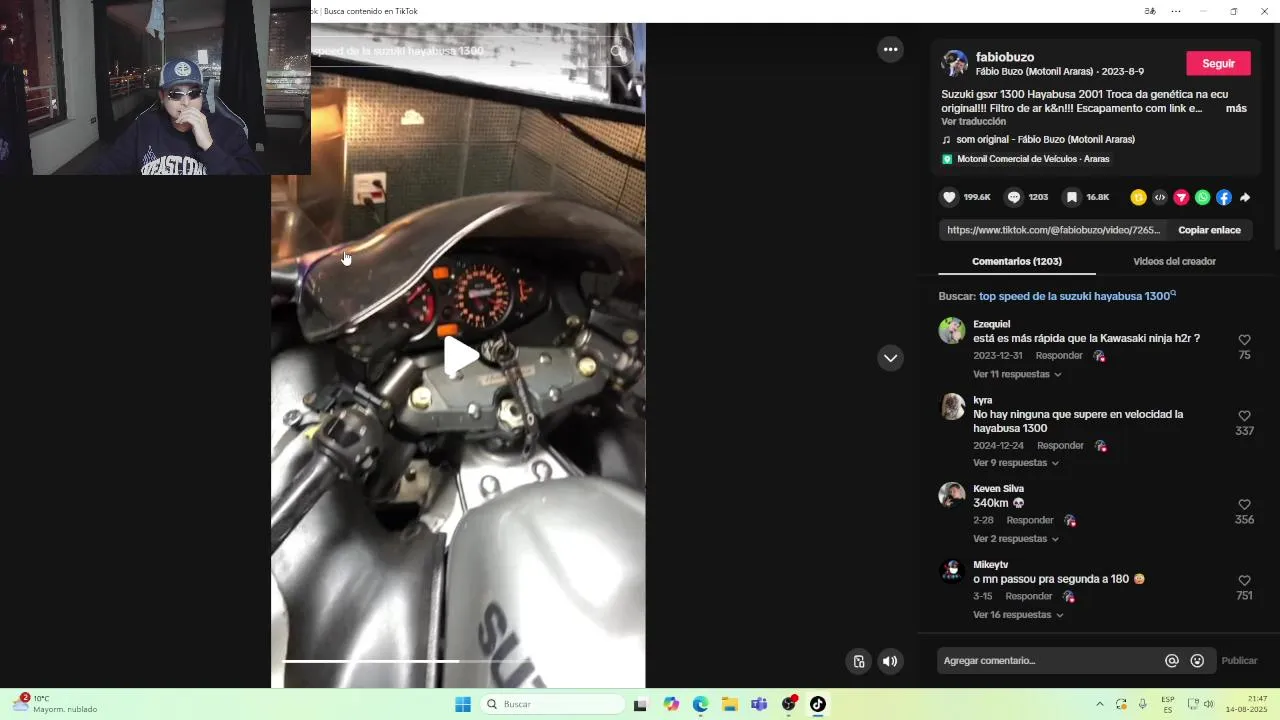Open the embed code icon
This screenshot has width=1280, height=720.
[1160, 197]
